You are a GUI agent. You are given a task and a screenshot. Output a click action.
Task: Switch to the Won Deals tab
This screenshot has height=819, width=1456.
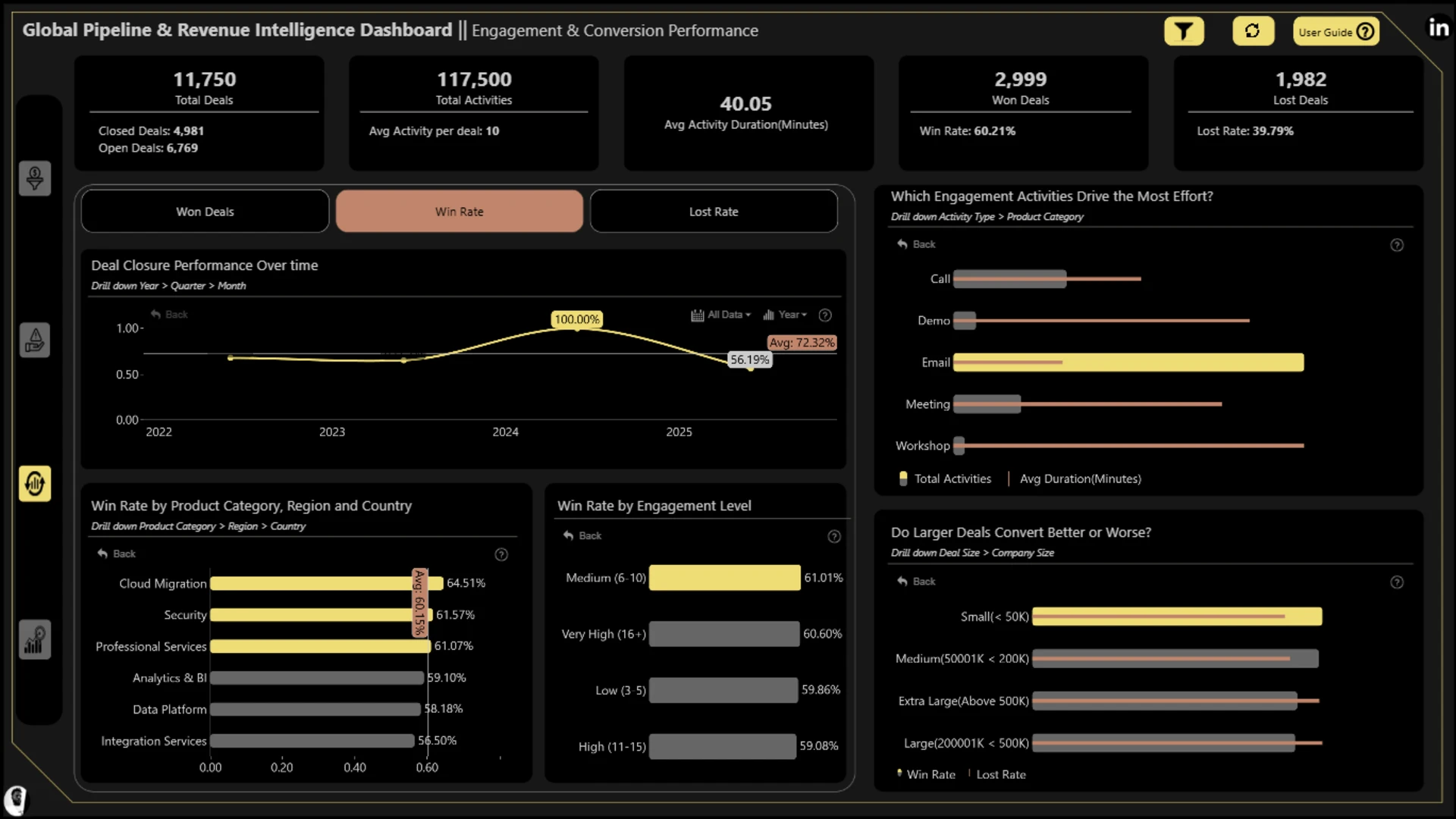point(205,212)
